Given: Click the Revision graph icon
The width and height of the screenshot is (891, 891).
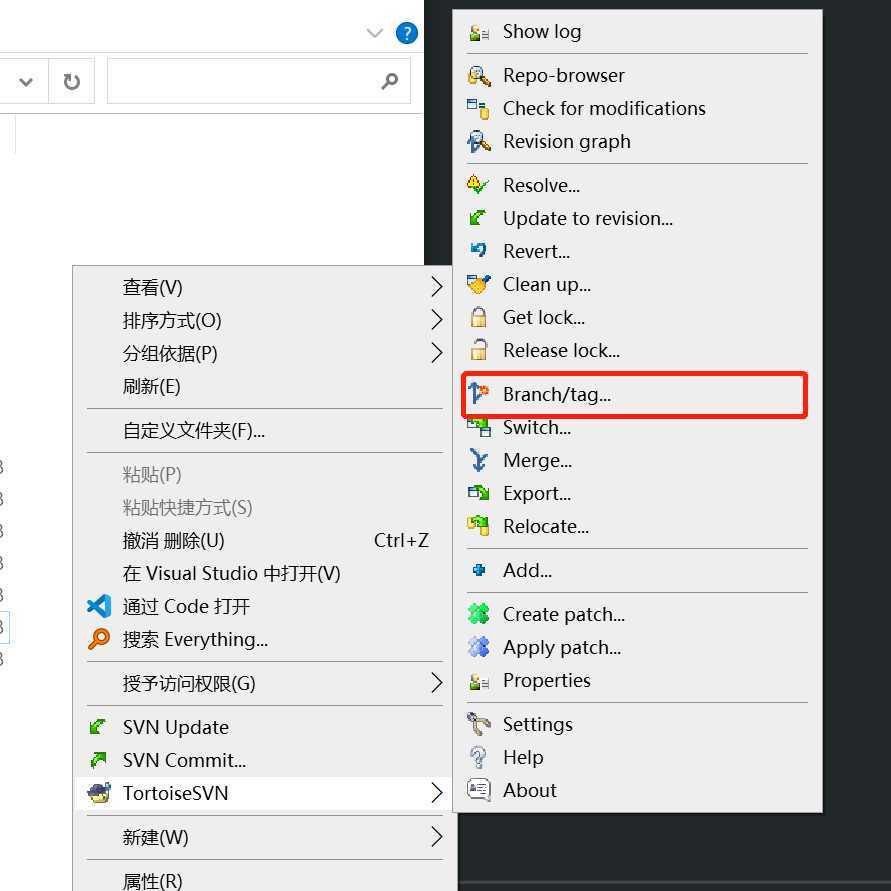Looking at the screenshot, I should pyautogui.click(x=478, y=141).
